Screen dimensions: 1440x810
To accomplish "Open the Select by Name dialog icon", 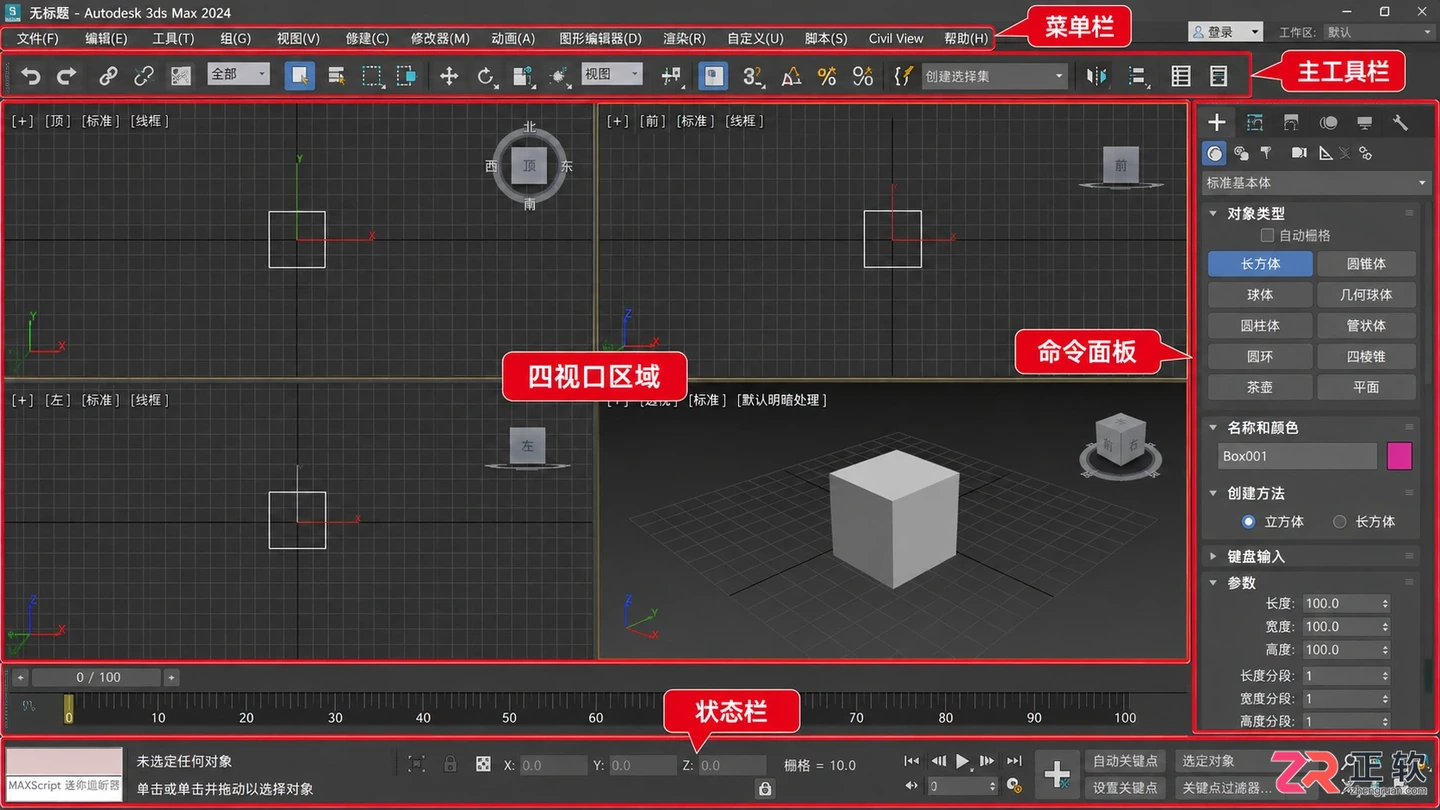I will [x=336, y=76].
